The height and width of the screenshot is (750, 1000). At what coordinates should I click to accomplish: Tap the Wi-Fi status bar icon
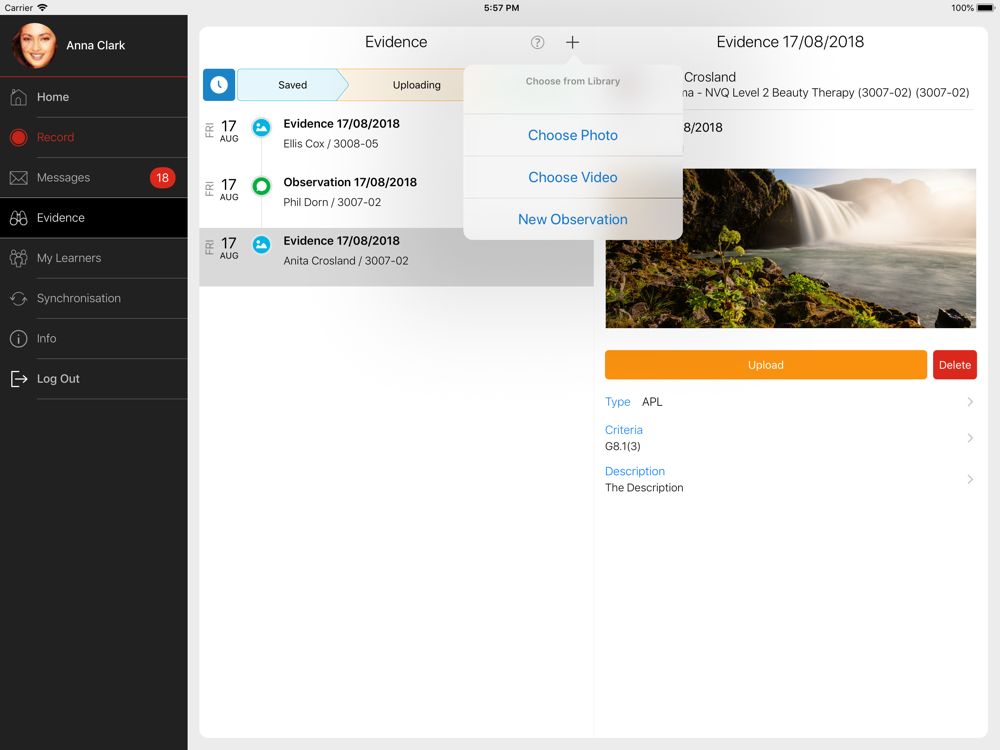43,8
